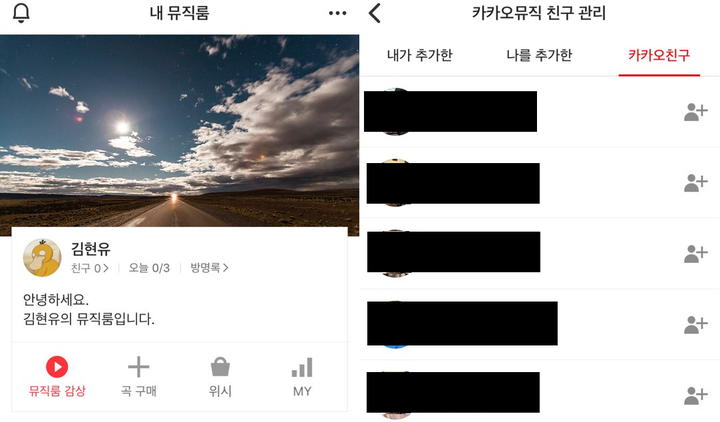This screenshot has width=720, height=422.
Task: Open the night sky cover photo
Action: click(x=180, y=131)
